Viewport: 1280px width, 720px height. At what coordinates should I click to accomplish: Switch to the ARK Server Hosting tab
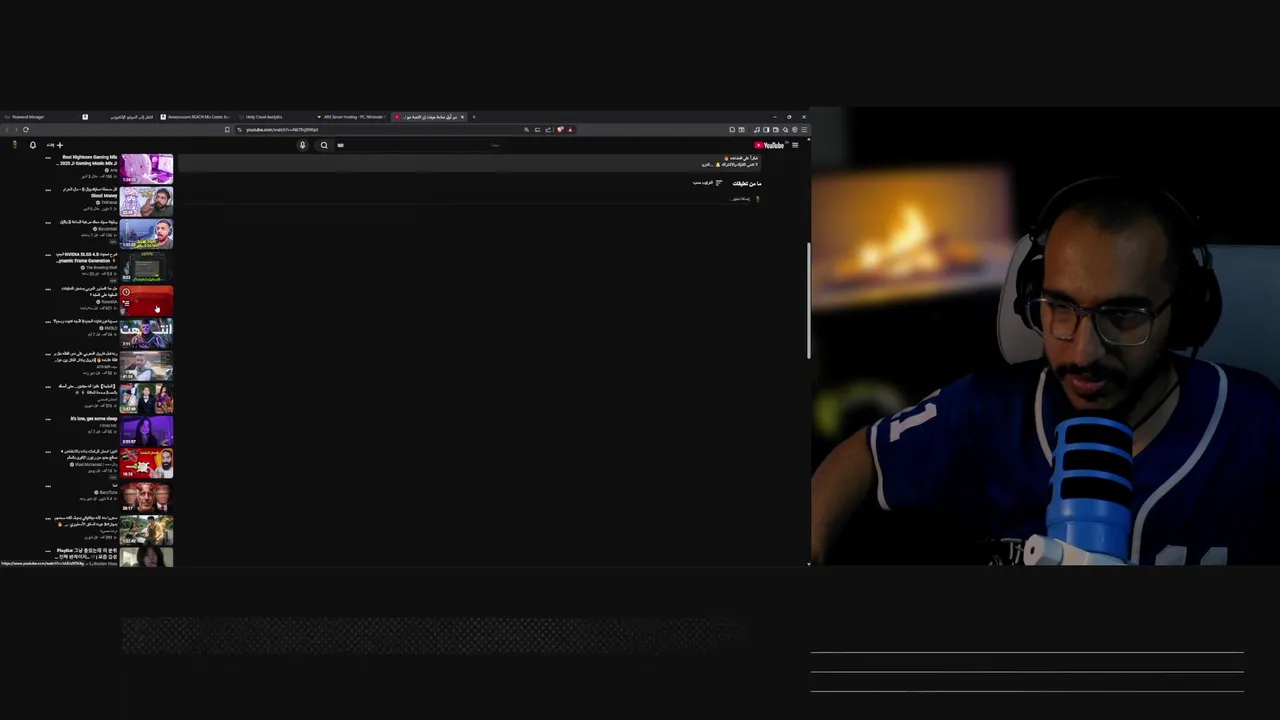pos(352,117)
